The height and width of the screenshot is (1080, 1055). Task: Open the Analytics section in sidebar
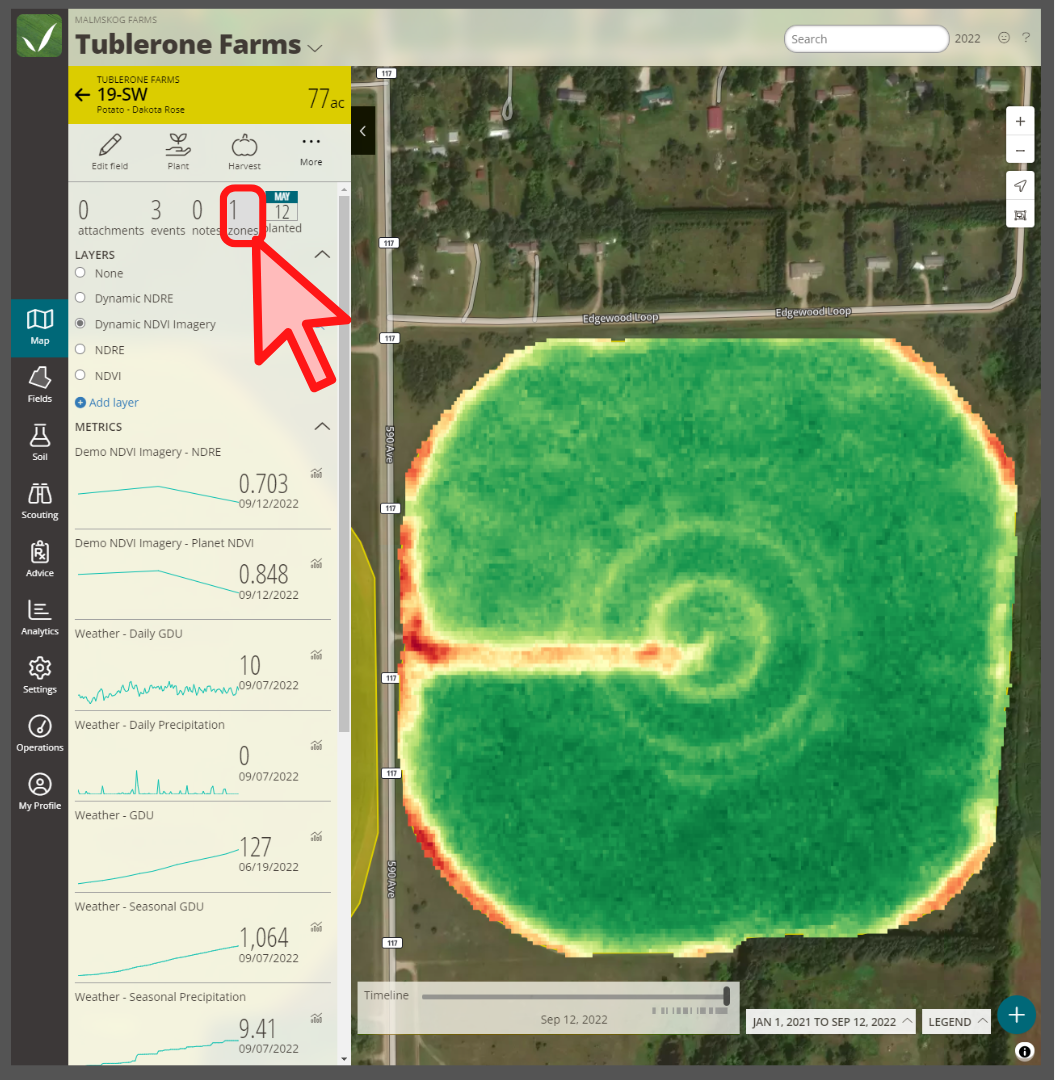pos(39,618)
